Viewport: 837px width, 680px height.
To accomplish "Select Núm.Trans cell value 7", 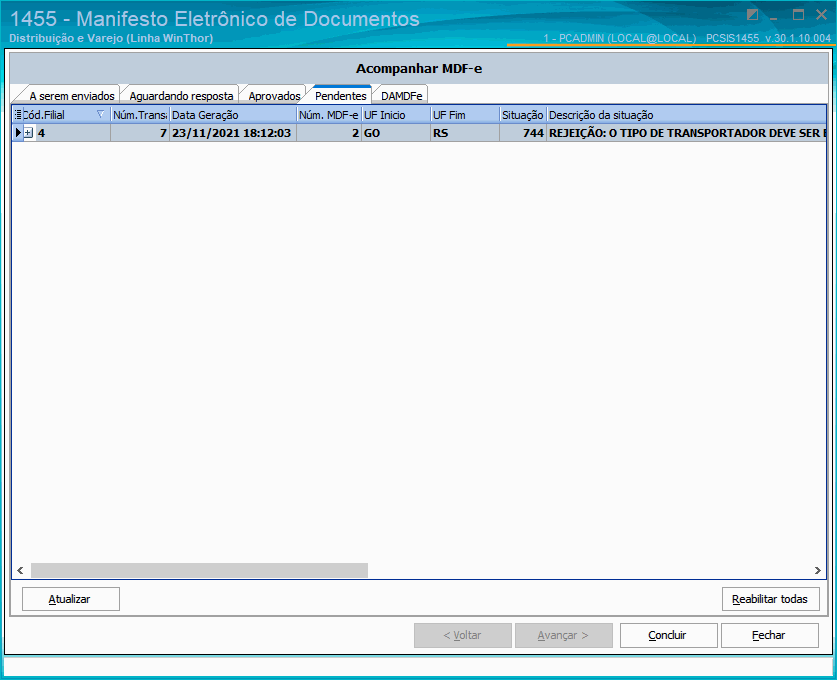I will (x=140, y=133).
